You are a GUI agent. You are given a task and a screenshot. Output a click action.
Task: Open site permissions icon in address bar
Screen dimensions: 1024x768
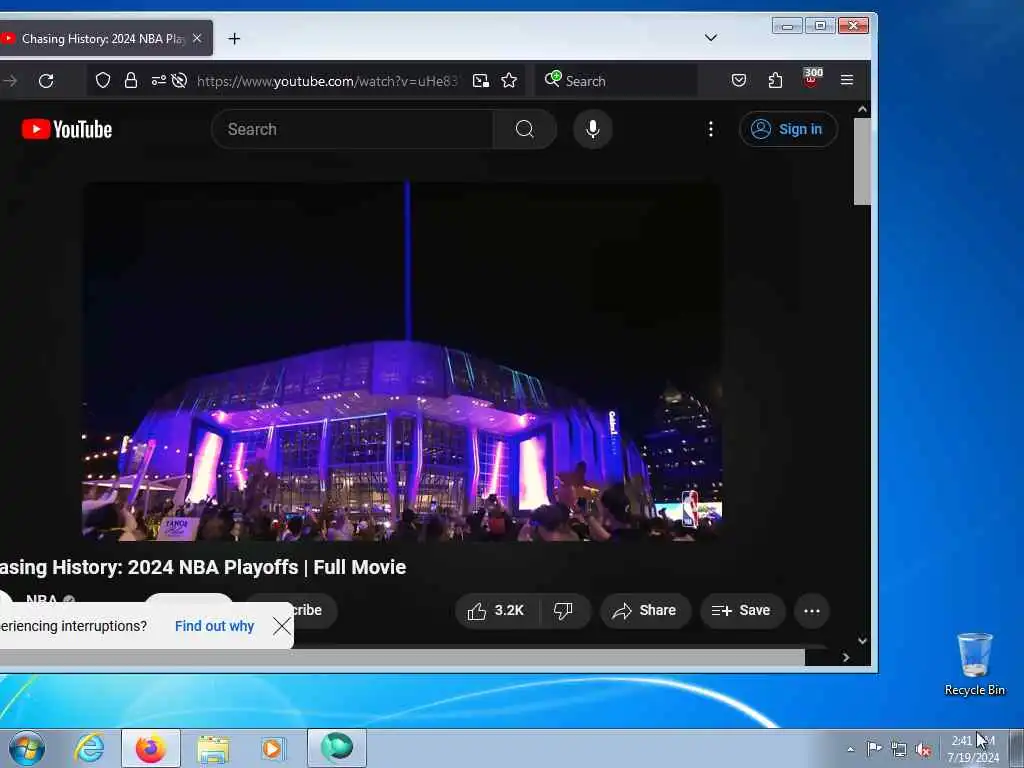tap(158, 80)
